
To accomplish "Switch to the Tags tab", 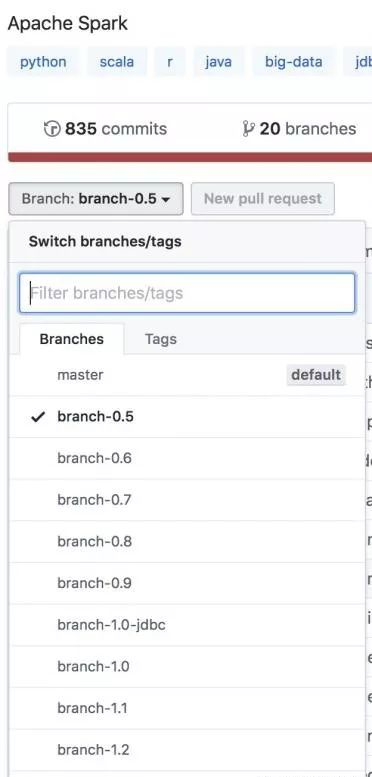I will [160, 339].
